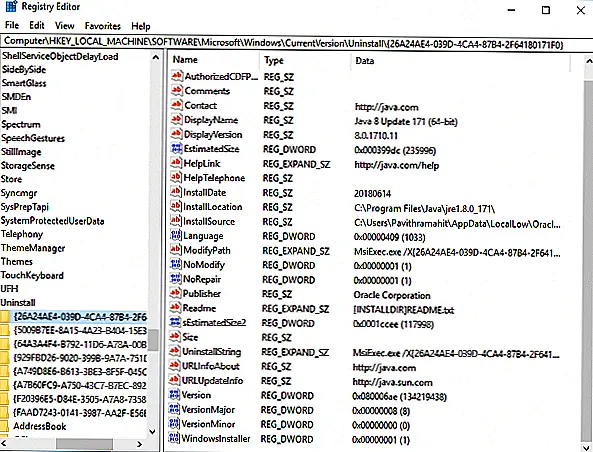Open the Help menu
The image size is (593, 452).
pyautogui.click(x=141, y=26)
